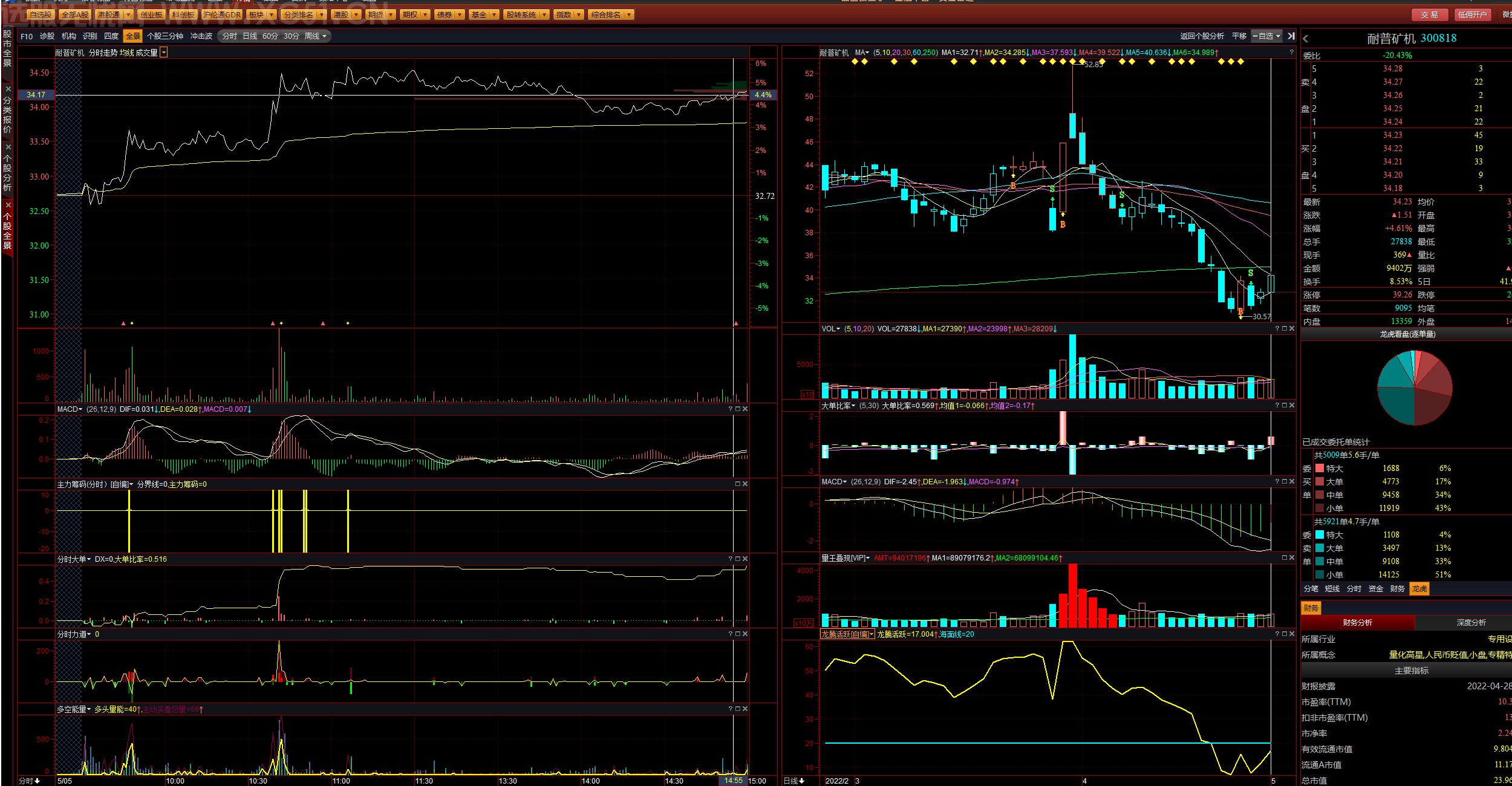
Task: Click the 交易 button
Action: 1430,15
